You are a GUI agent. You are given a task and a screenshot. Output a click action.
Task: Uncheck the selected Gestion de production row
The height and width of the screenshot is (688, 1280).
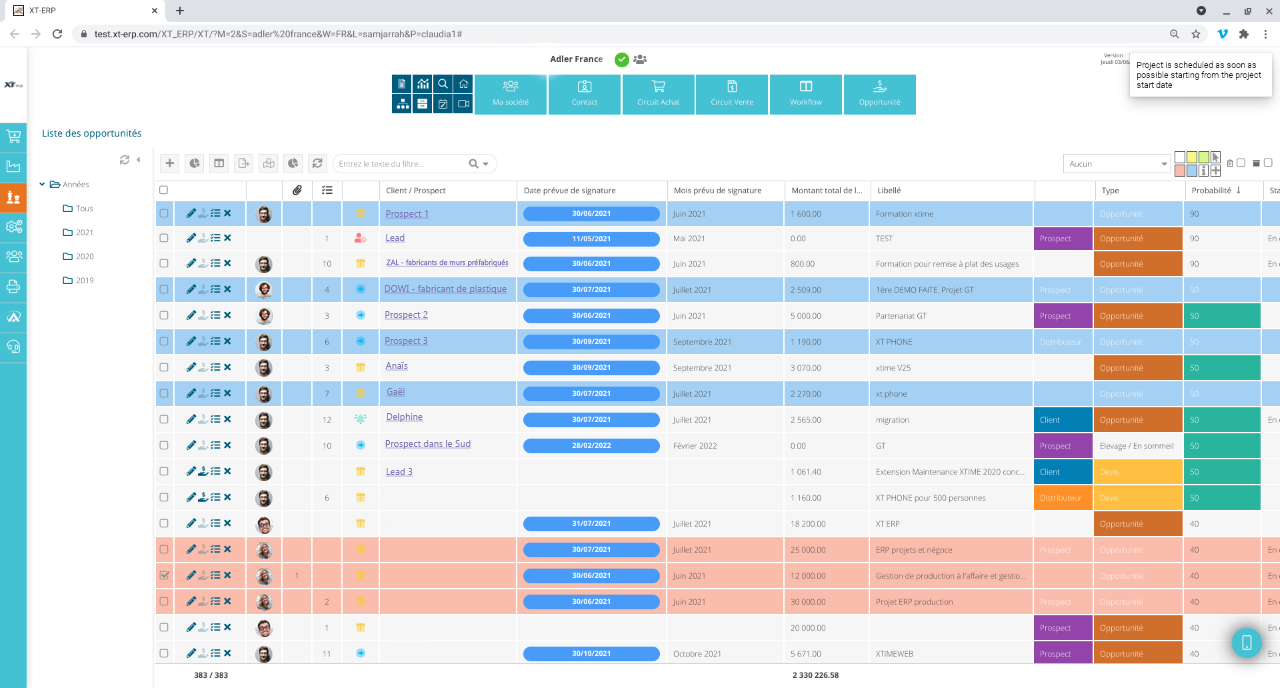[165, 575]
